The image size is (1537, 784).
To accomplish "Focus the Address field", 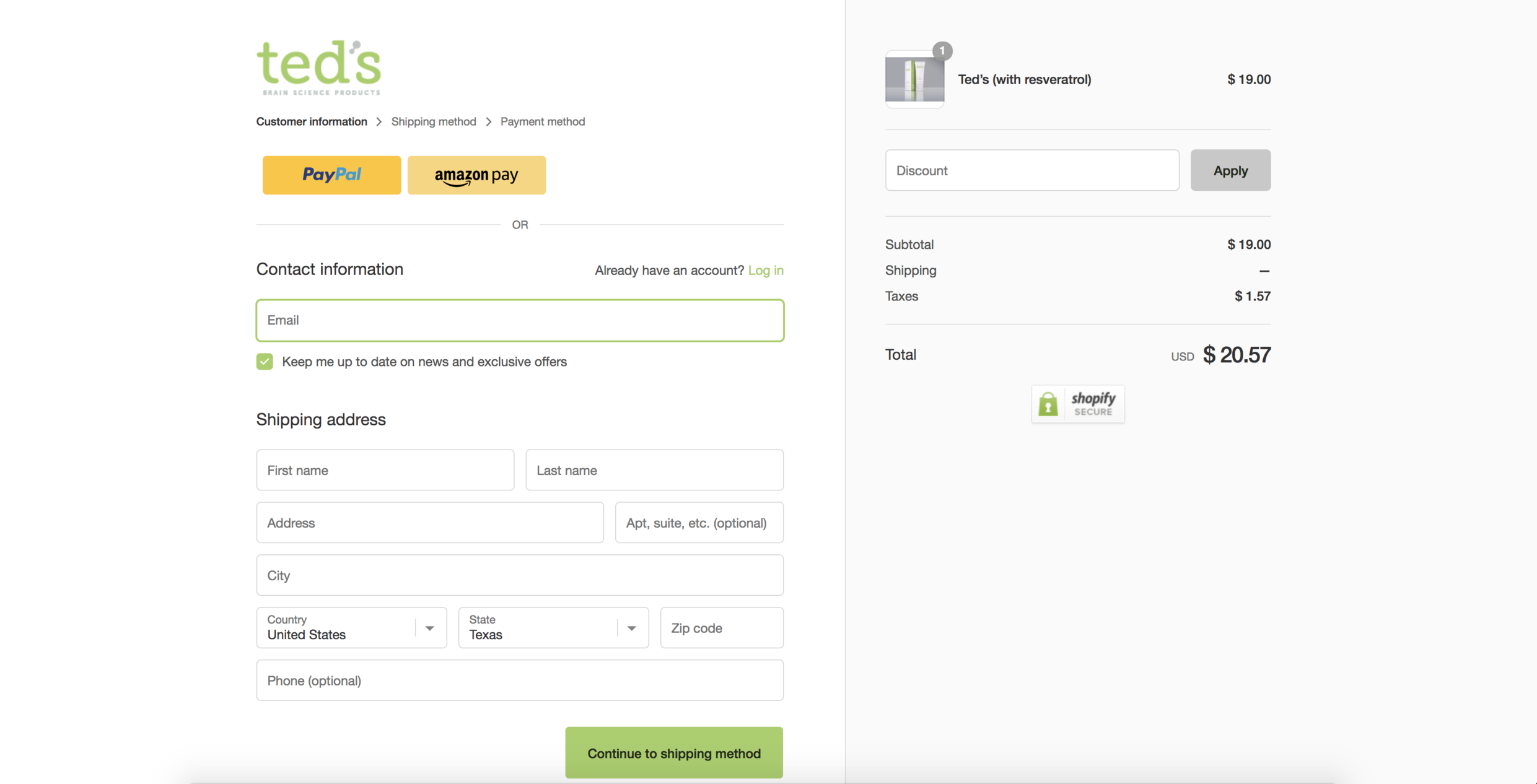I will (x=430, y=523).
